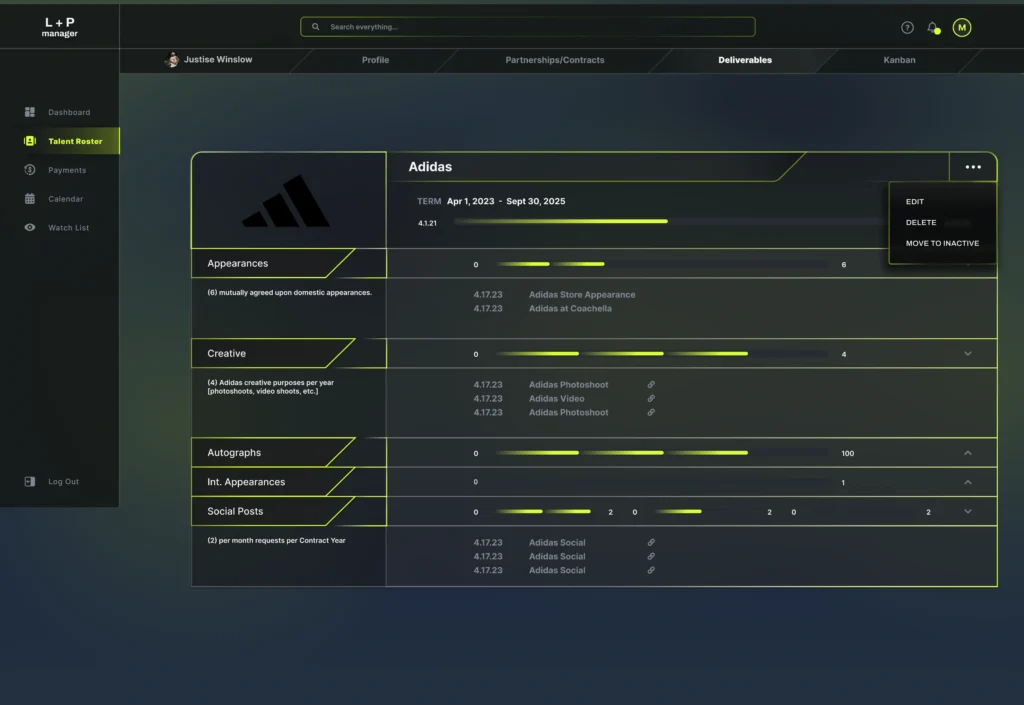Open link icon for first Adidas Photoshoot
The width and height of the screenshot is (1024, 705).
click(x=651, y=384)
